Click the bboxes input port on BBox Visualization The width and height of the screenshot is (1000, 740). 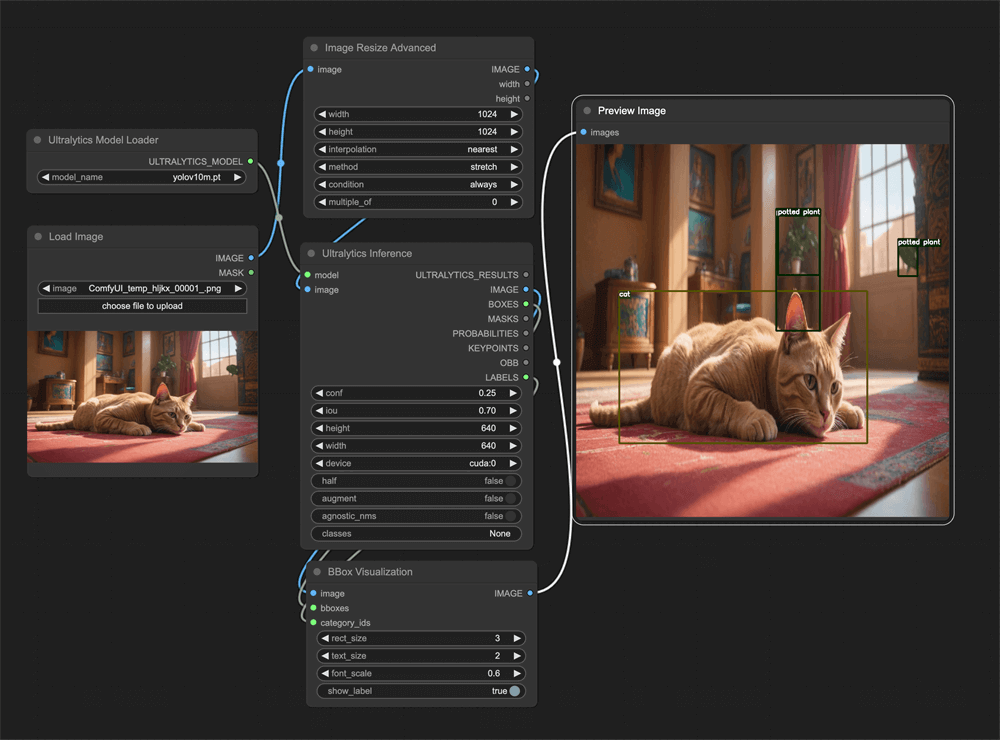pos(314,608)
